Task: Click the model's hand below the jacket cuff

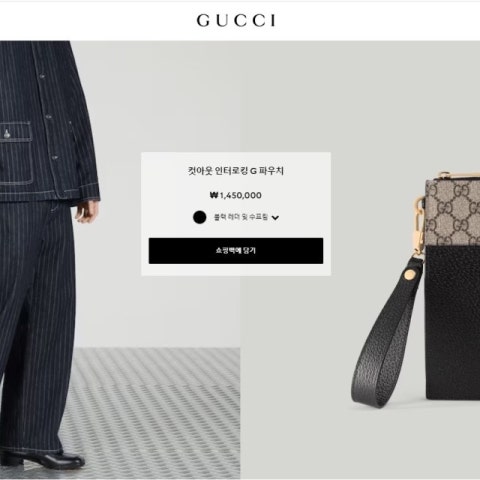Action: pyautogui.click(x=86, y=210)
